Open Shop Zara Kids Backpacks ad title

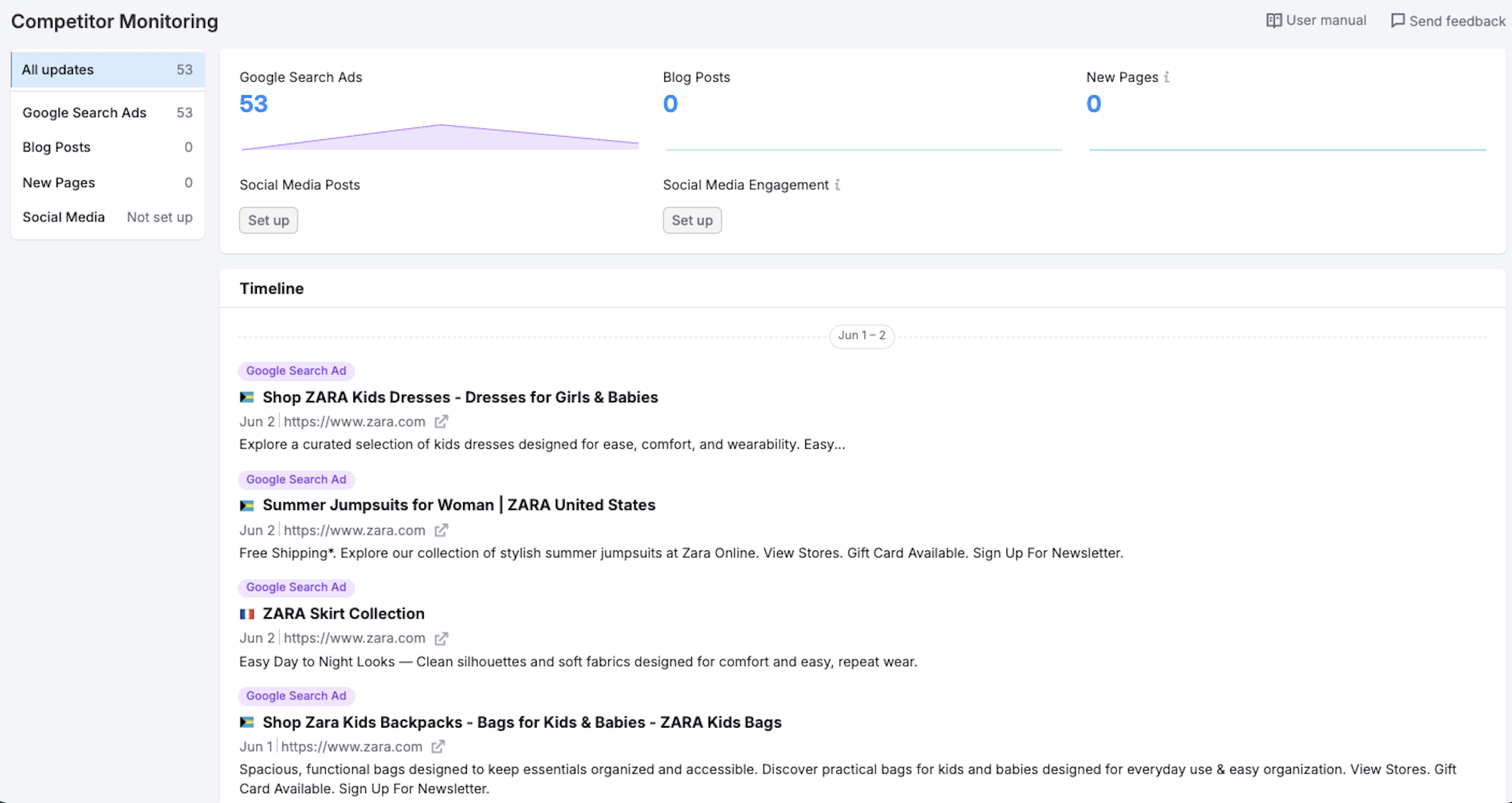[x=522, y=722]
